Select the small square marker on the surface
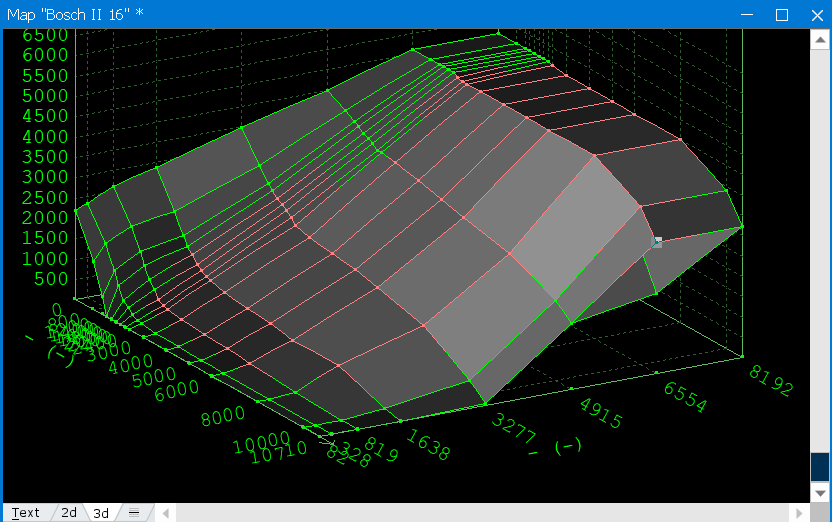The height and width of the screenshot is (522, 832). (x=657, y=242)
